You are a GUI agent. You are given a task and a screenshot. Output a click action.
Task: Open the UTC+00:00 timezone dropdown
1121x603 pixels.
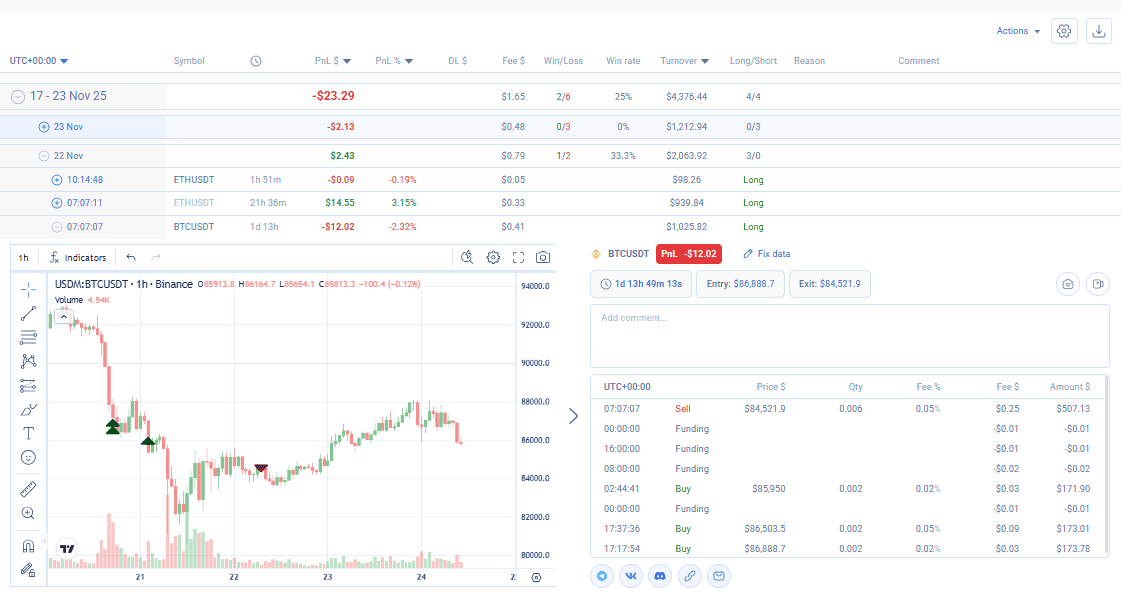pyautogui.click(x=39, y=61)
